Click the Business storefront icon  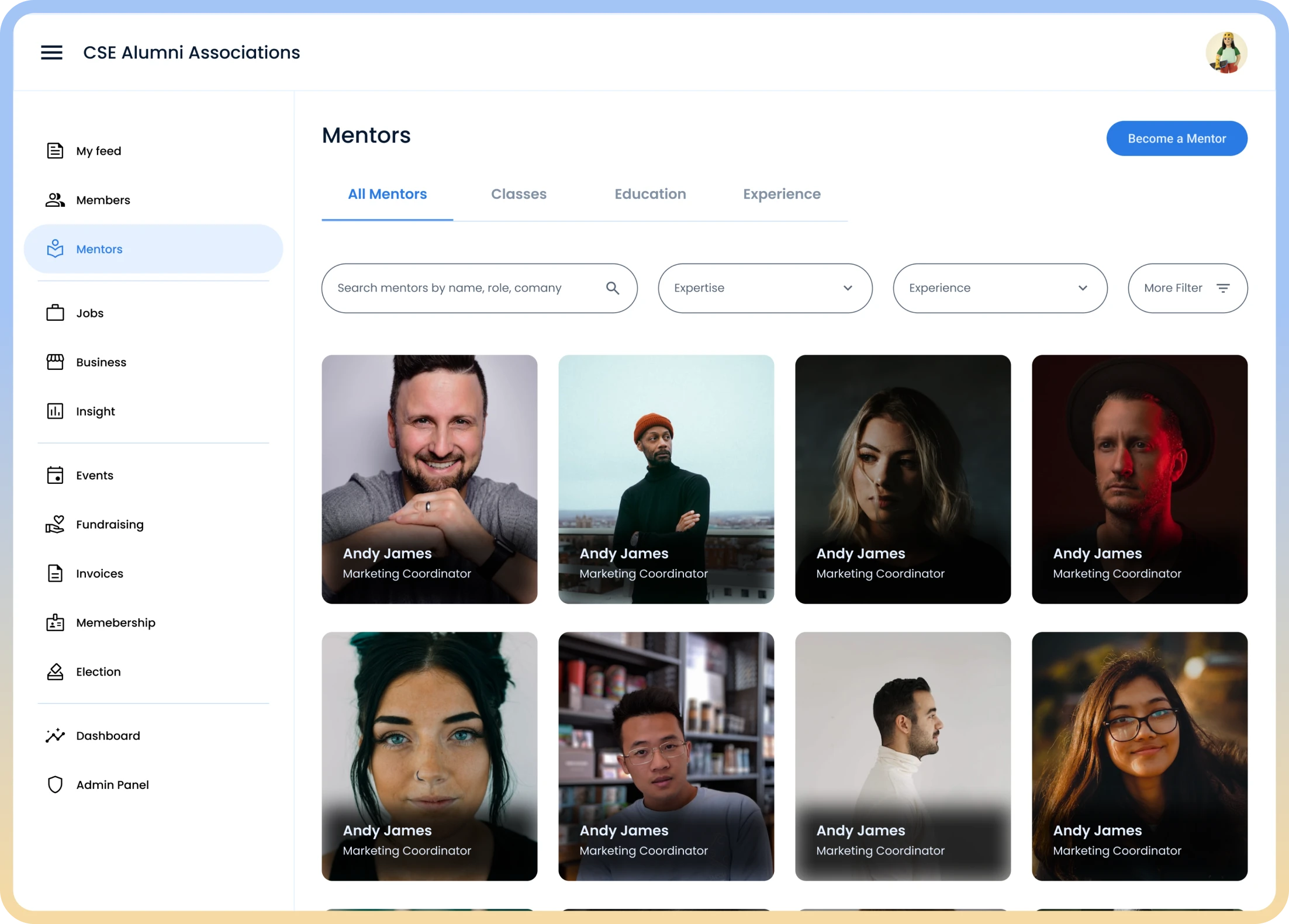(x=55, y=362)
